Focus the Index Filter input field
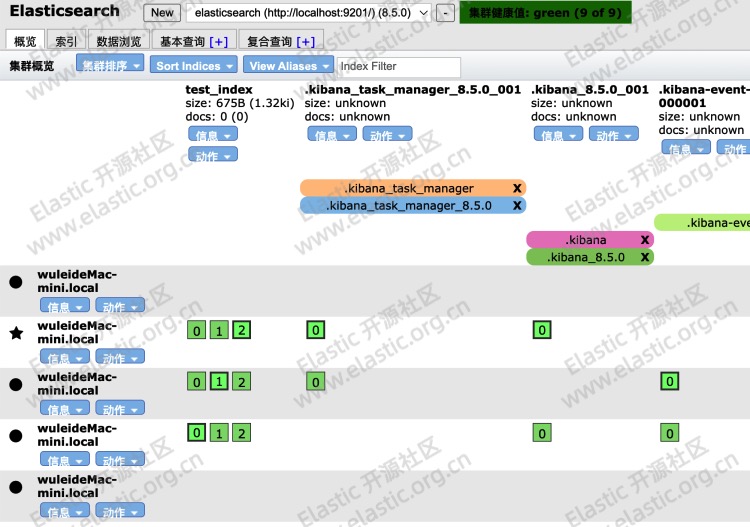Image resolution: width=750 pixels, height=527 pixels. click(x=399, y=66)
